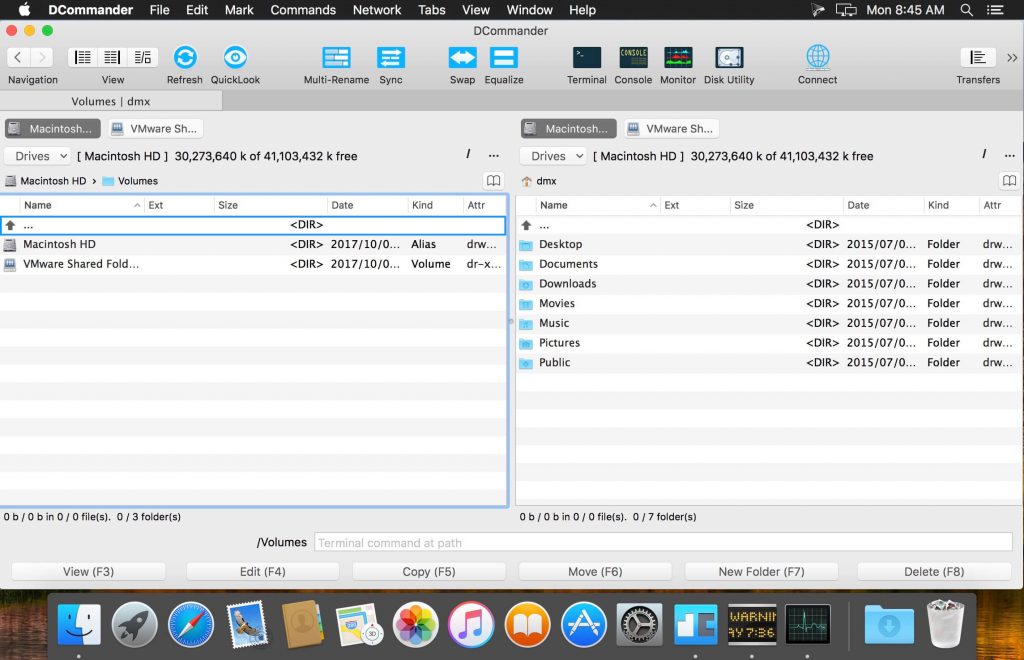Toggle the bookmarks book icon above the file list

[x=493, y=181]
